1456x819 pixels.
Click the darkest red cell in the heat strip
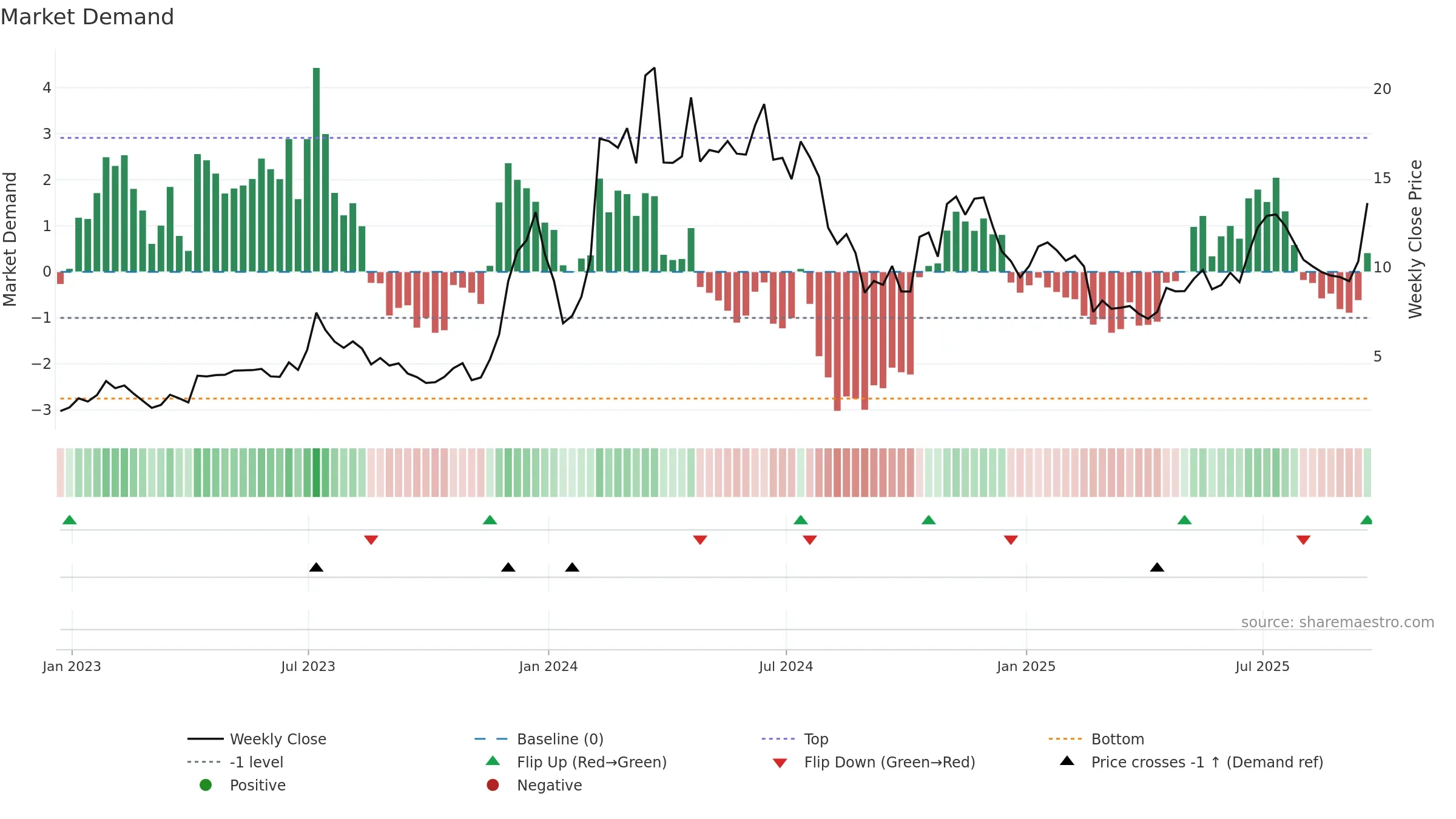tap(837, 473)
